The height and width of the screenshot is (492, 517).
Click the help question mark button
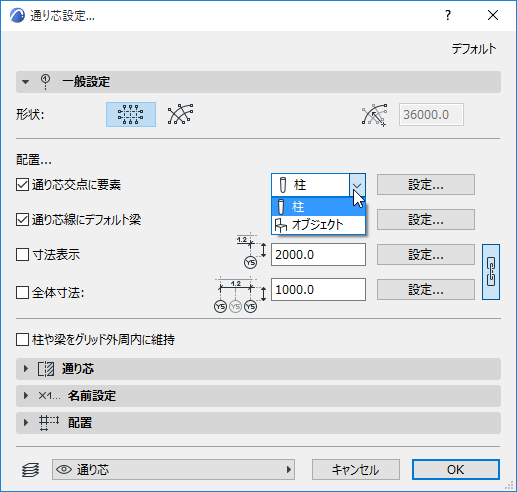[x=448, y=15]
